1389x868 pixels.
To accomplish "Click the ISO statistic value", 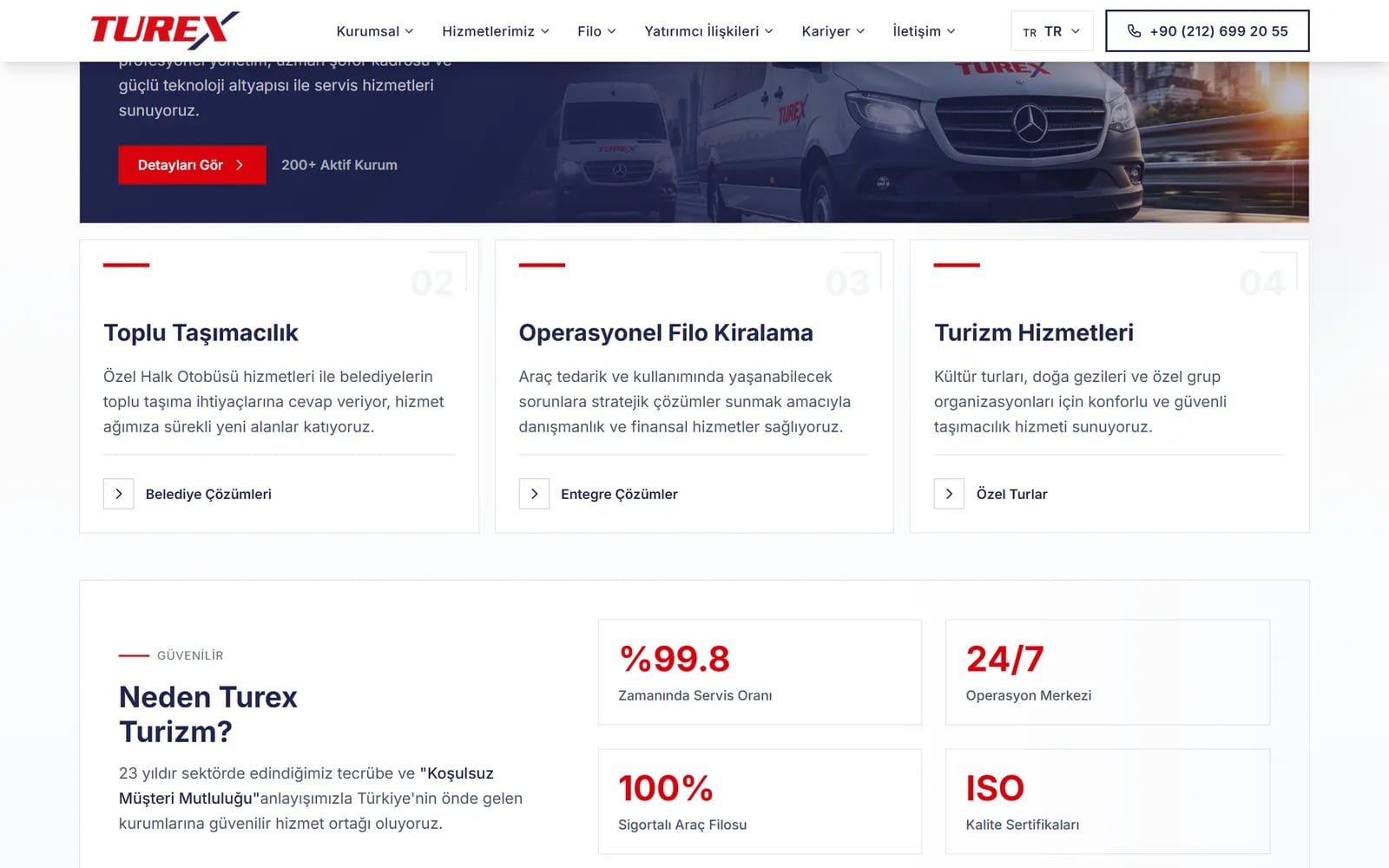I will click(x=995, y=788).
